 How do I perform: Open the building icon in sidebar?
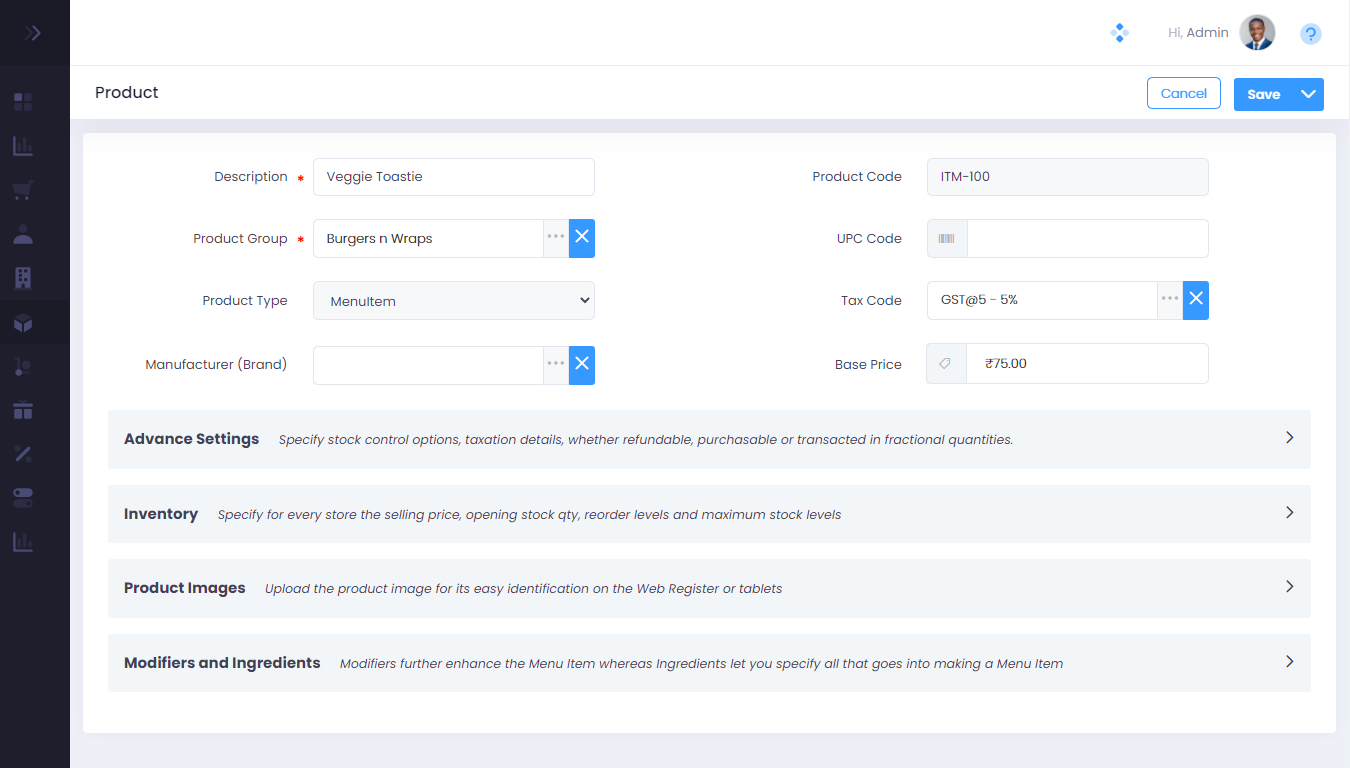click(23, 278)
